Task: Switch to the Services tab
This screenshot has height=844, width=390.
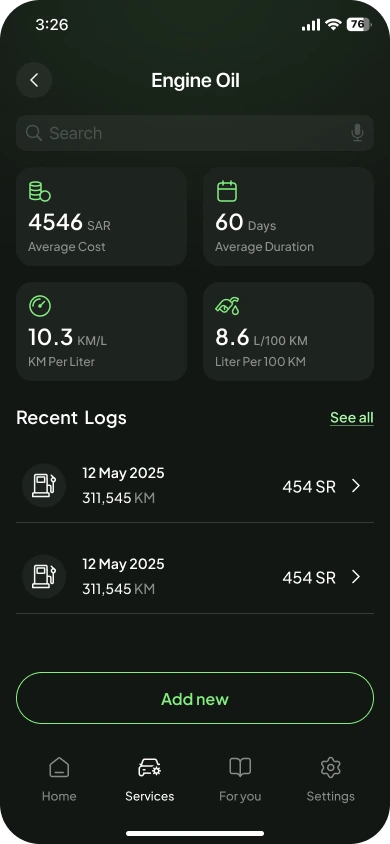Action: coord(150,779)
